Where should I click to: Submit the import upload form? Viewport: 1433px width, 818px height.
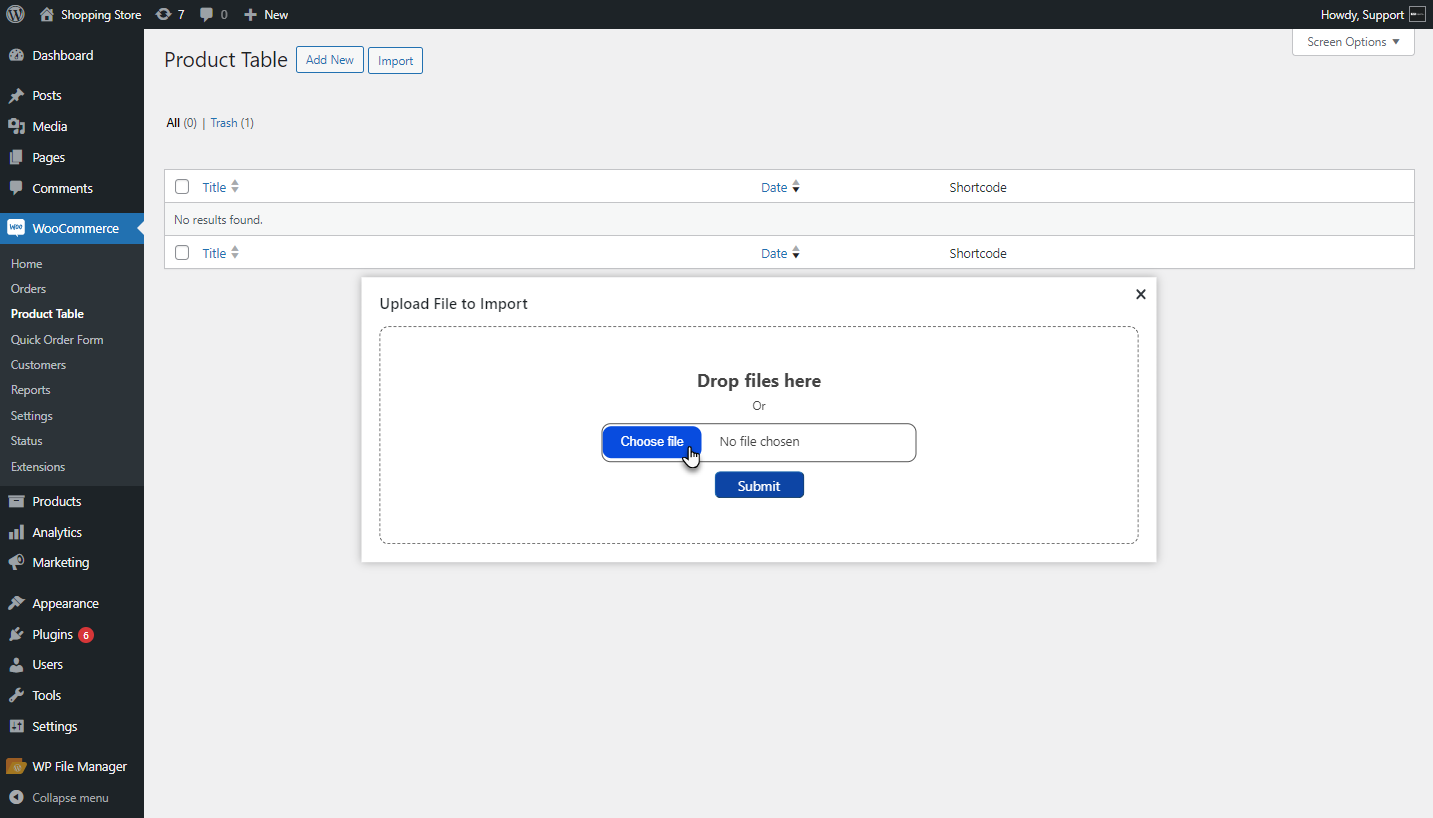(x=759, y=486)
